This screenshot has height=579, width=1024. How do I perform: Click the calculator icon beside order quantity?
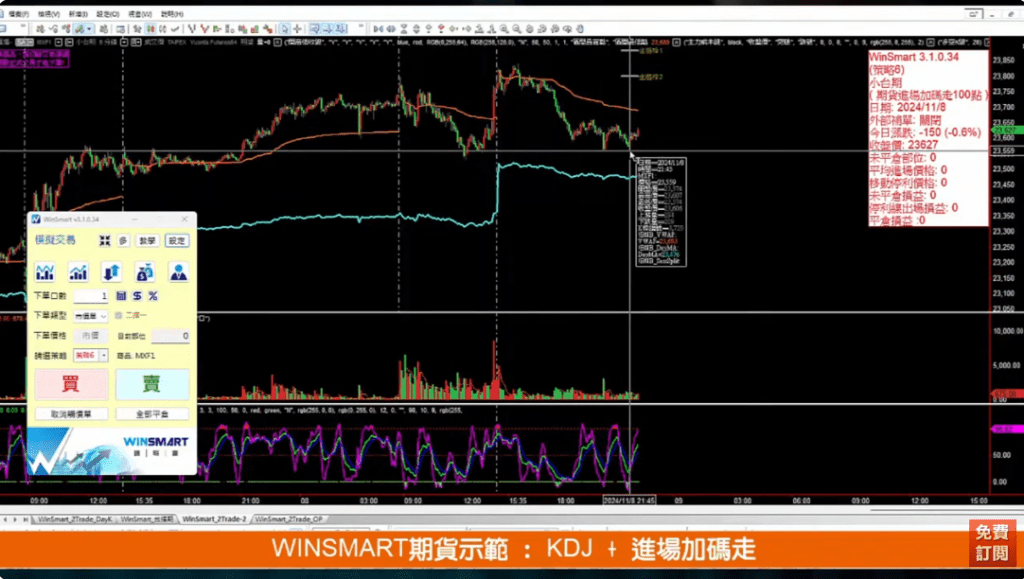[121, 296]
